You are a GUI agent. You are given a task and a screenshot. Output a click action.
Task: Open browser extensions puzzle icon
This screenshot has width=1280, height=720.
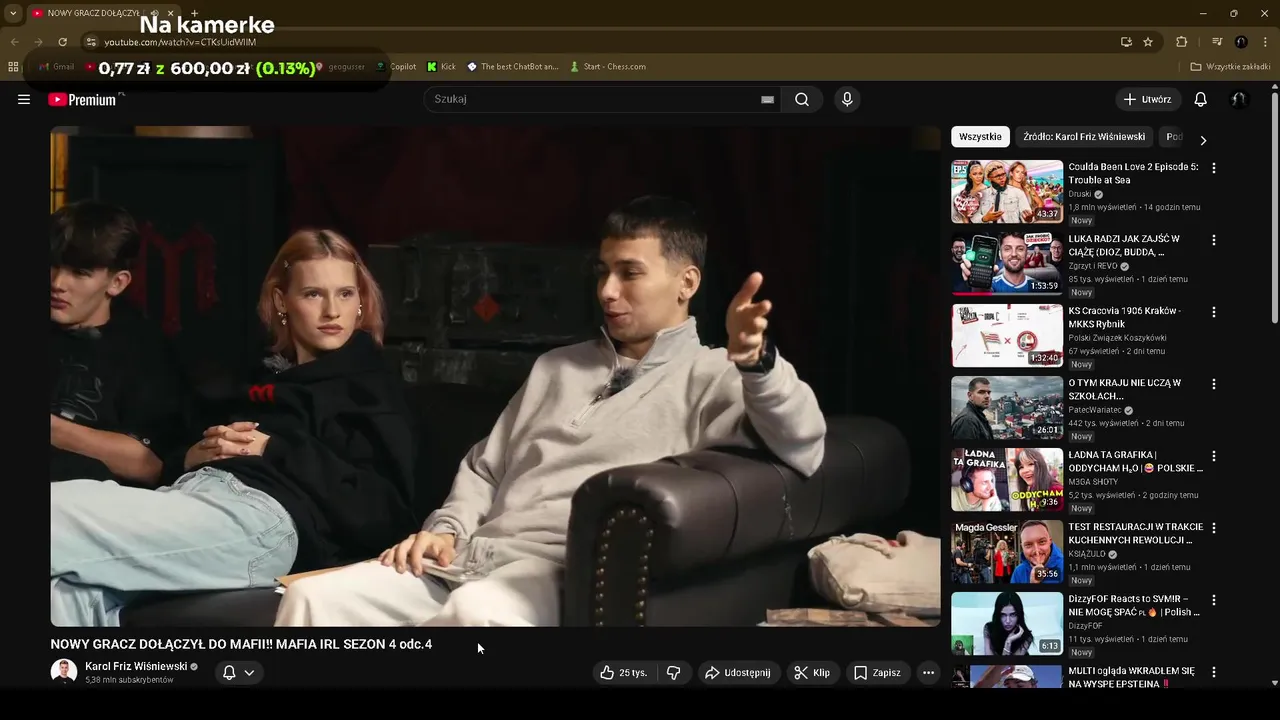tap(1182, 42)
